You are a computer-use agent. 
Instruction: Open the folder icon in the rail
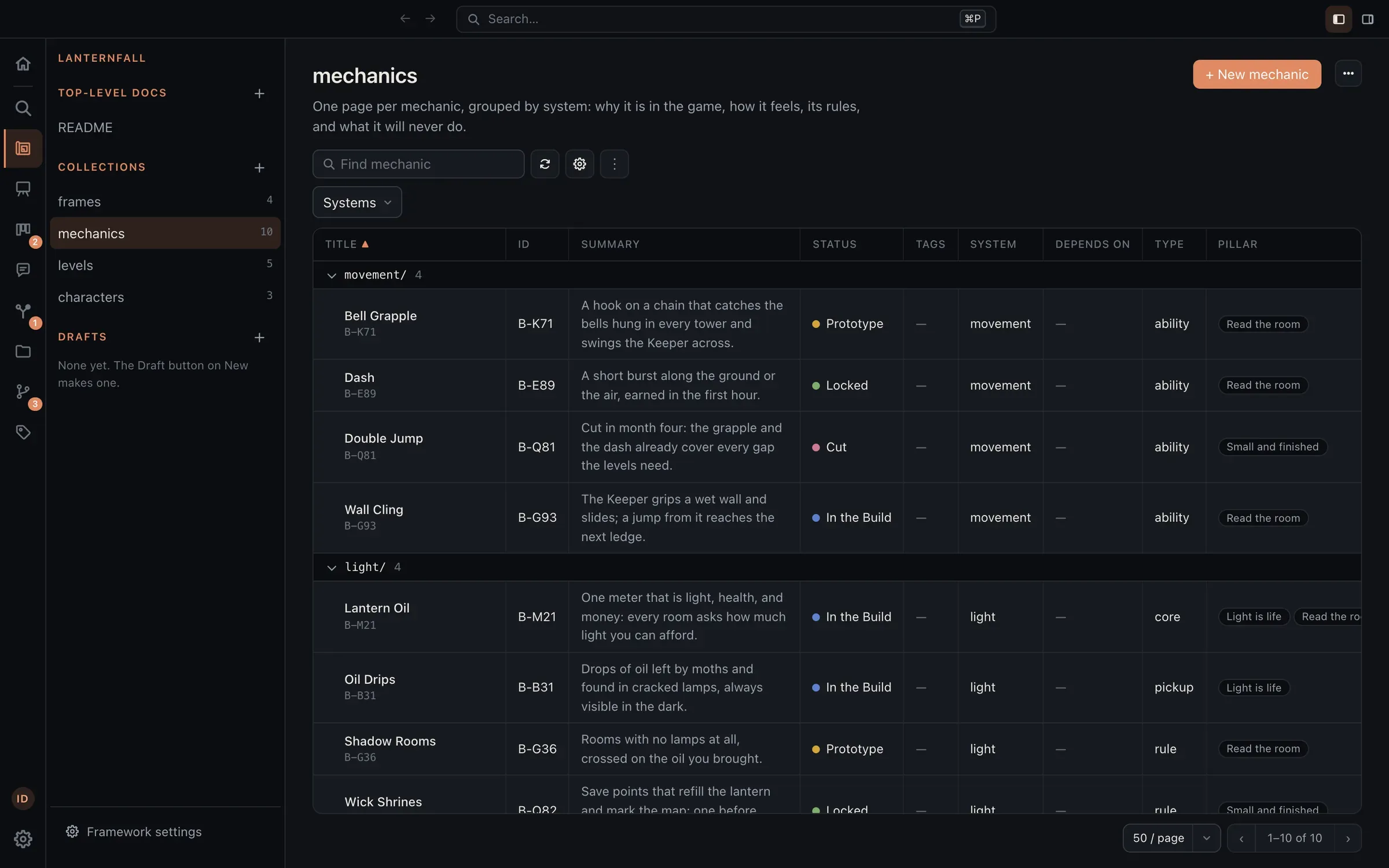(x=23, y=351)
